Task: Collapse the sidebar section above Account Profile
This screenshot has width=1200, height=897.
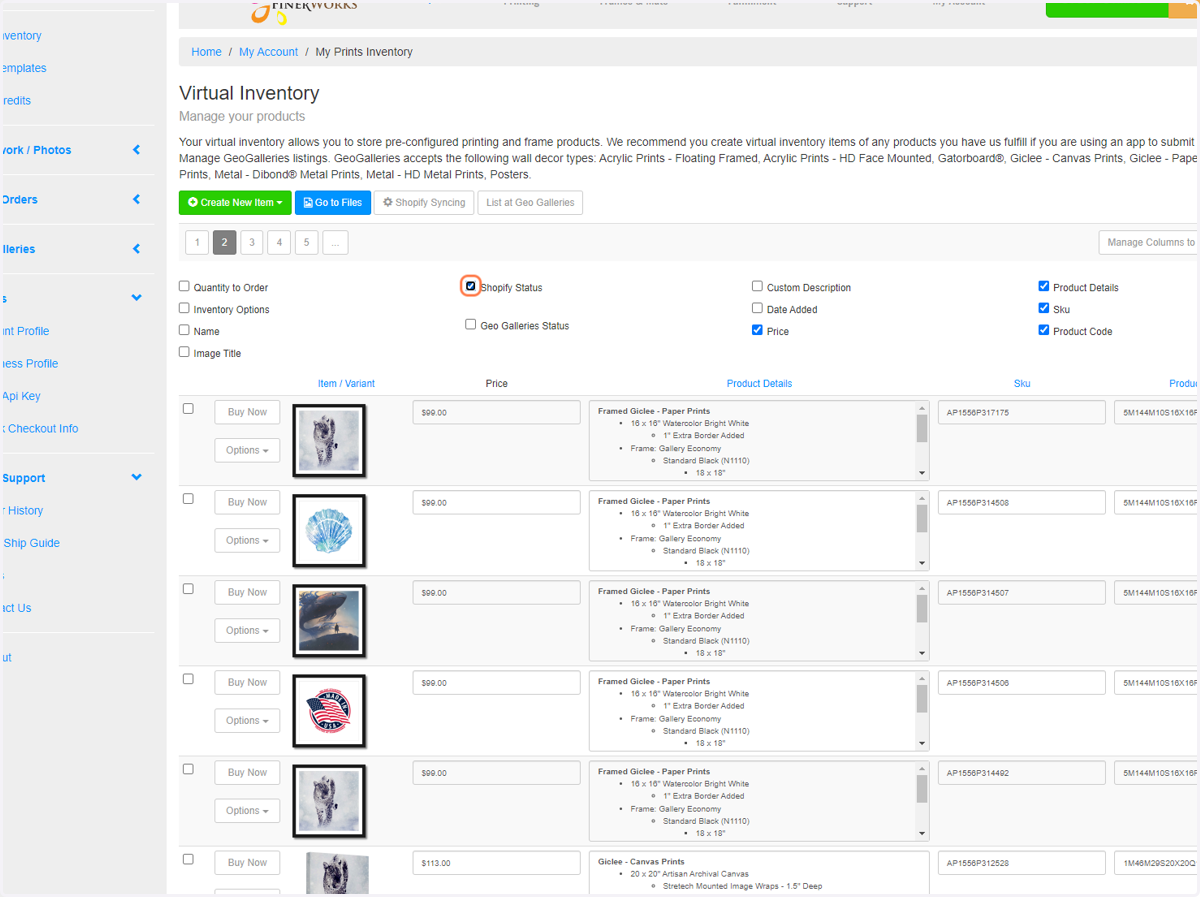Action: pos(136,298)
